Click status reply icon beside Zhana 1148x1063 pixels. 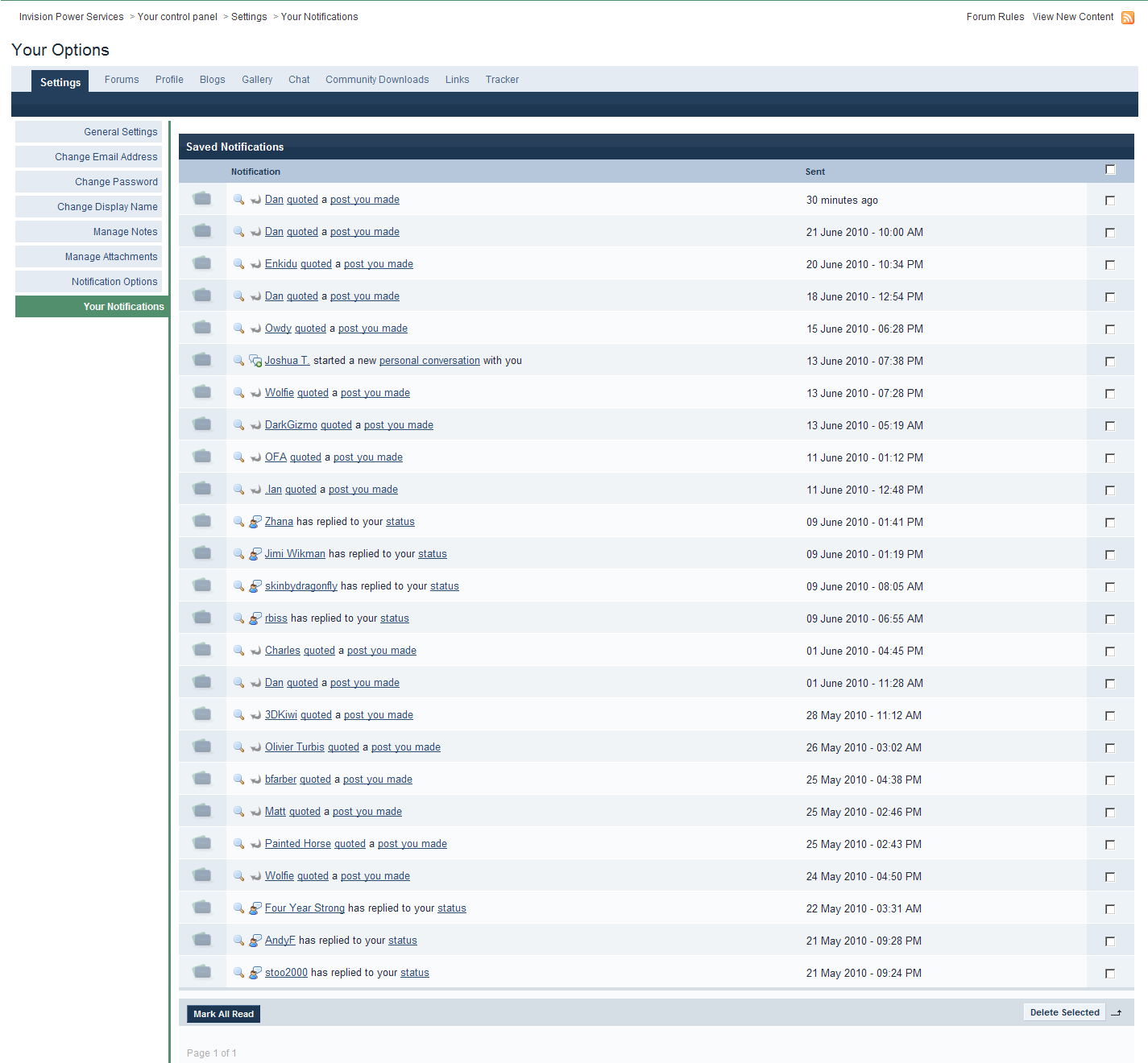[255, 522]
